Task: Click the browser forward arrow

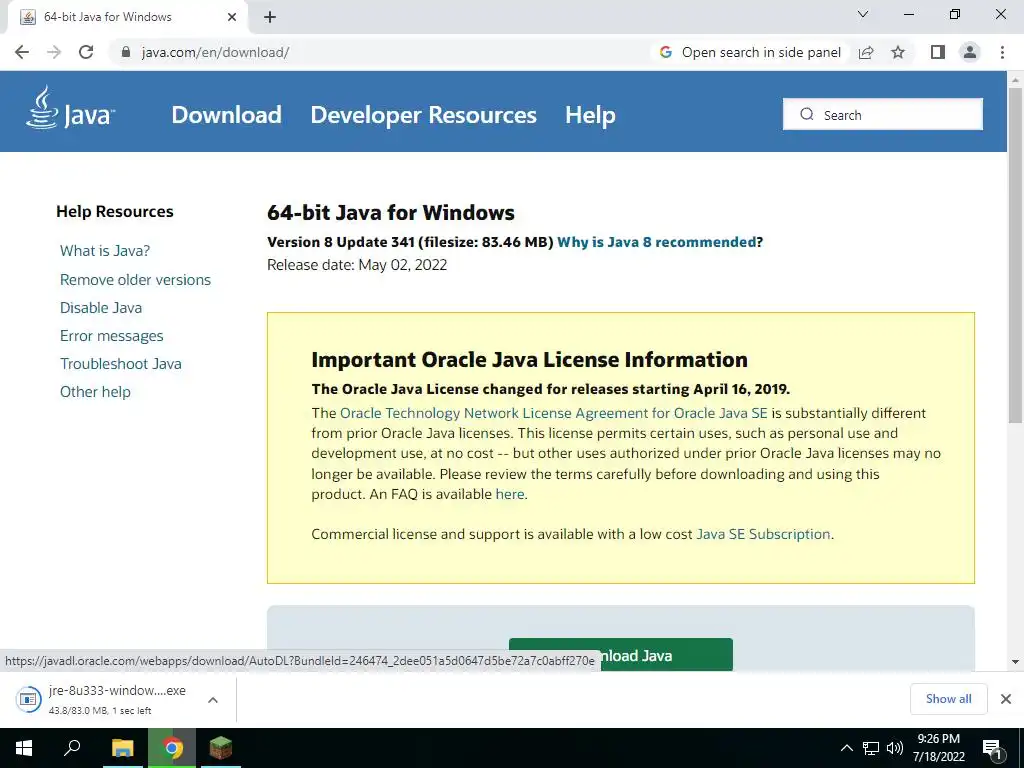Action: 54,52
